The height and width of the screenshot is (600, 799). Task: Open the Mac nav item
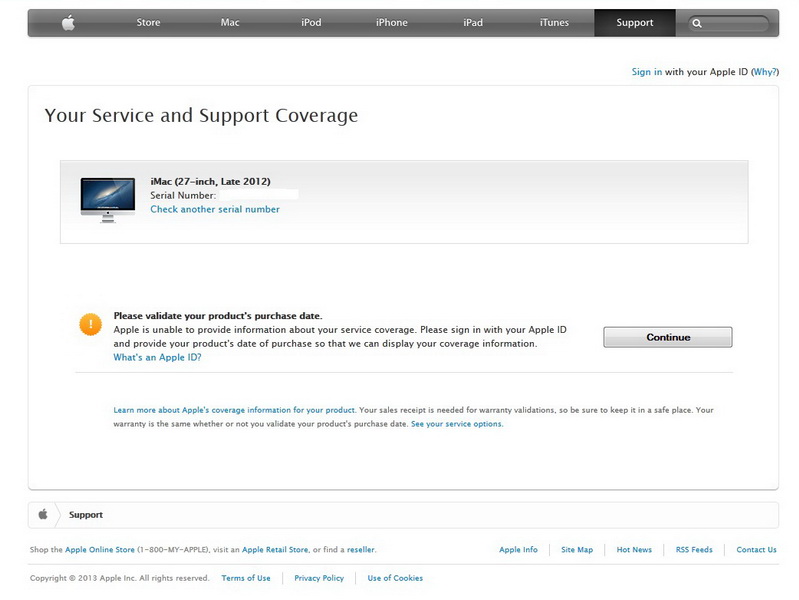pos(230,22)
